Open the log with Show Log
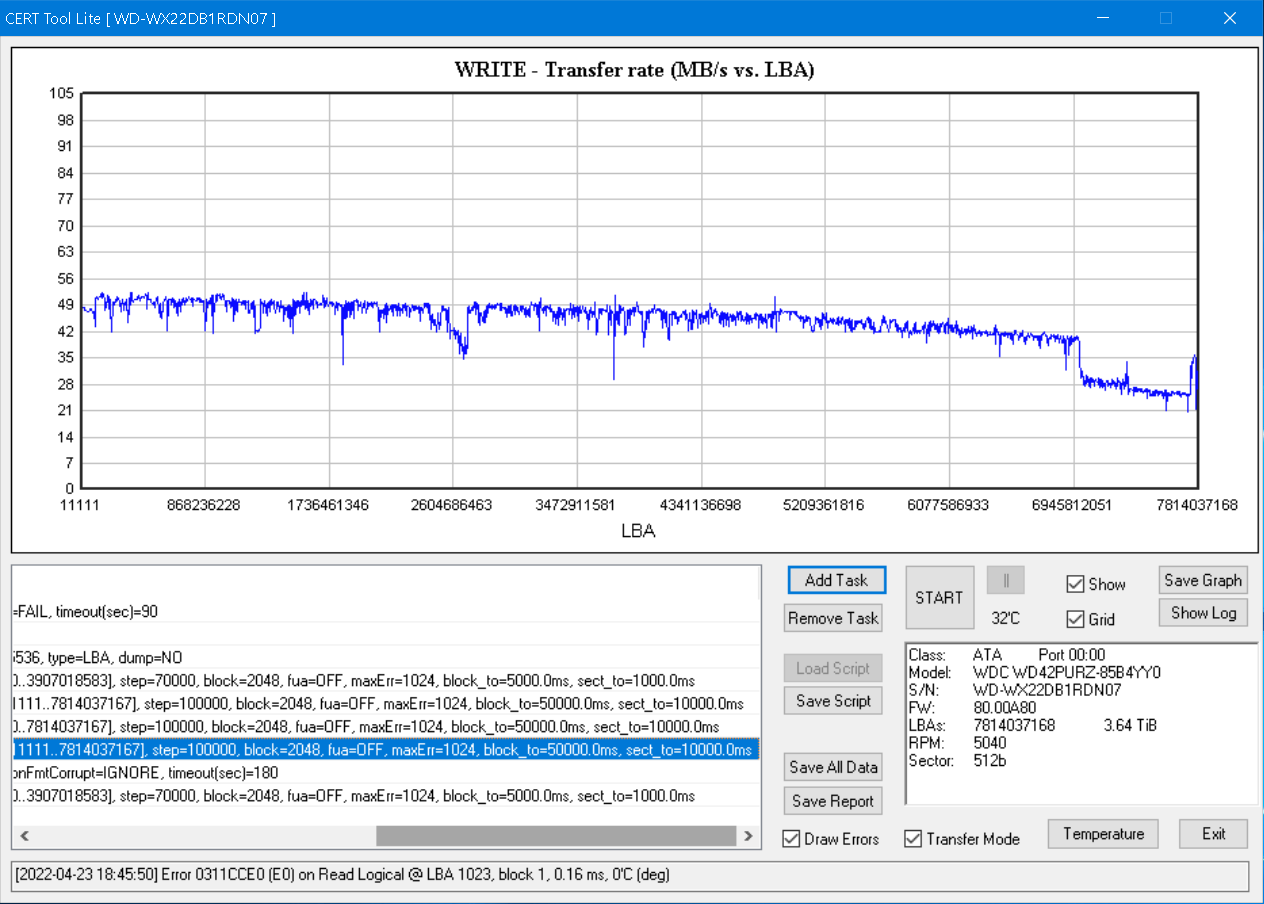The image size is (1264, 904). [x=1202, y=613]
